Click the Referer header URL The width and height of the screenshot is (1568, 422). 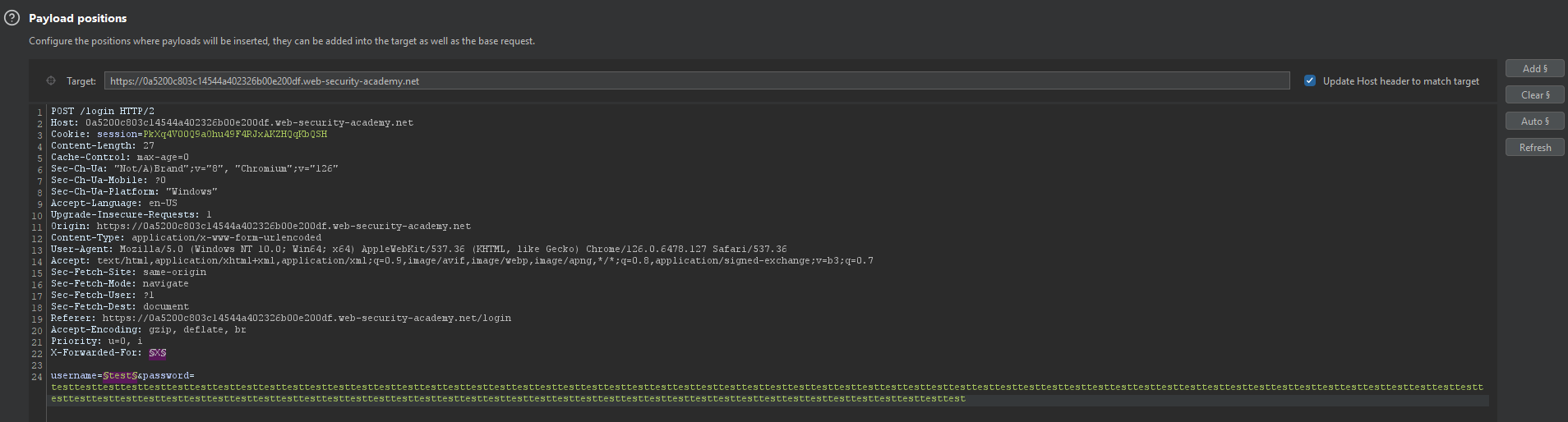306,319
